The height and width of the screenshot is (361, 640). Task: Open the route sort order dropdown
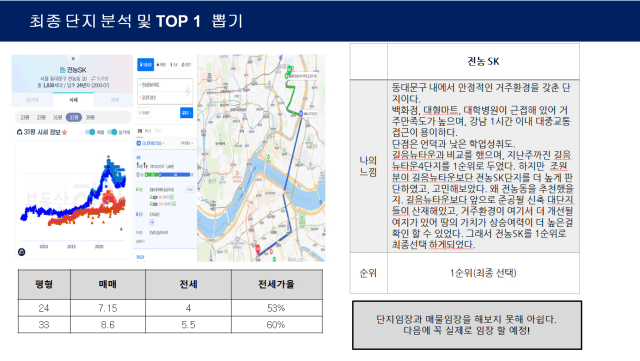[x=187, y=143]
